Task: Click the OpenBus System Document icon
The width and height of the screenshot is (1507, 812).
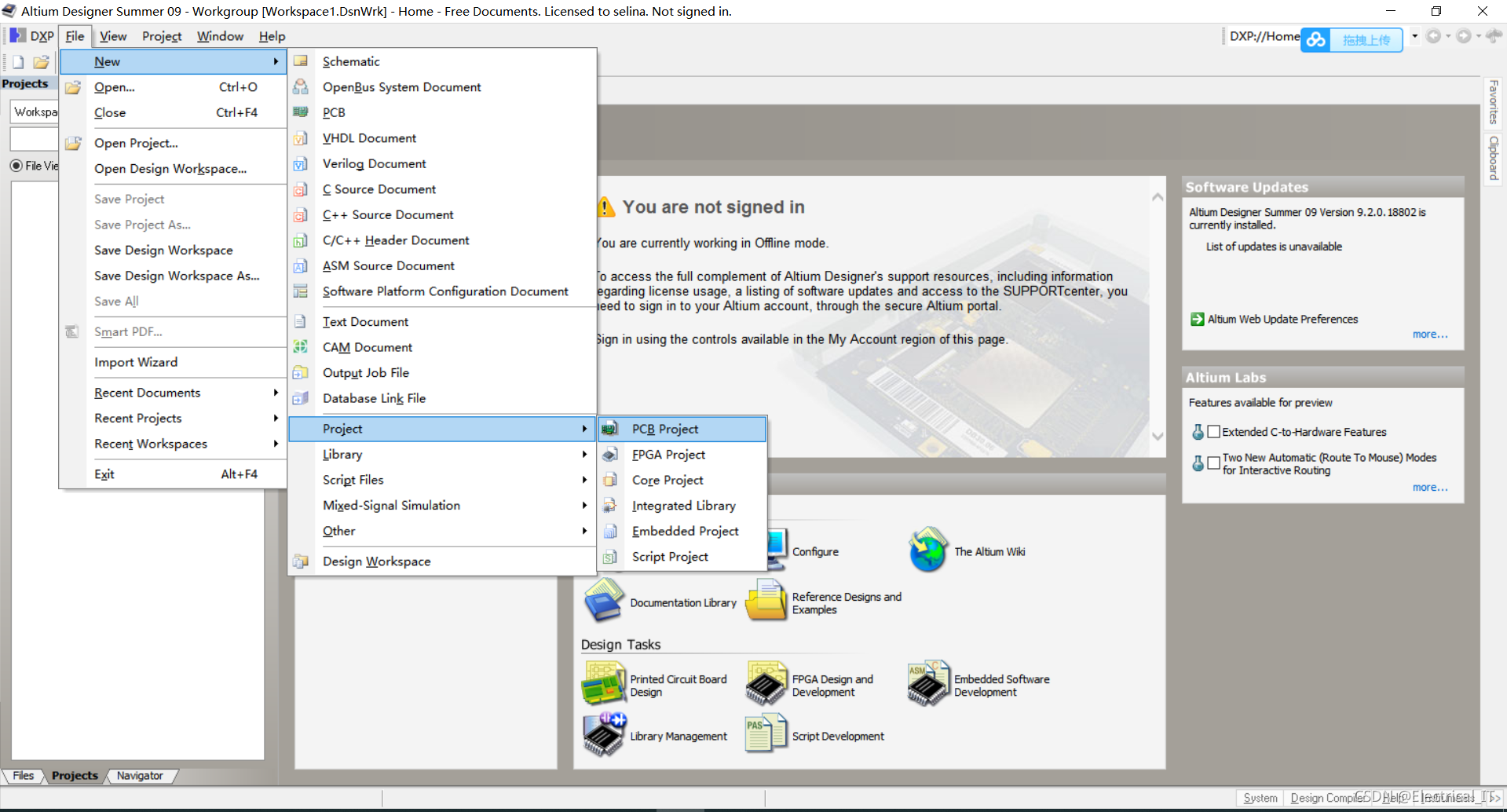Action: [x=301, y=87]
